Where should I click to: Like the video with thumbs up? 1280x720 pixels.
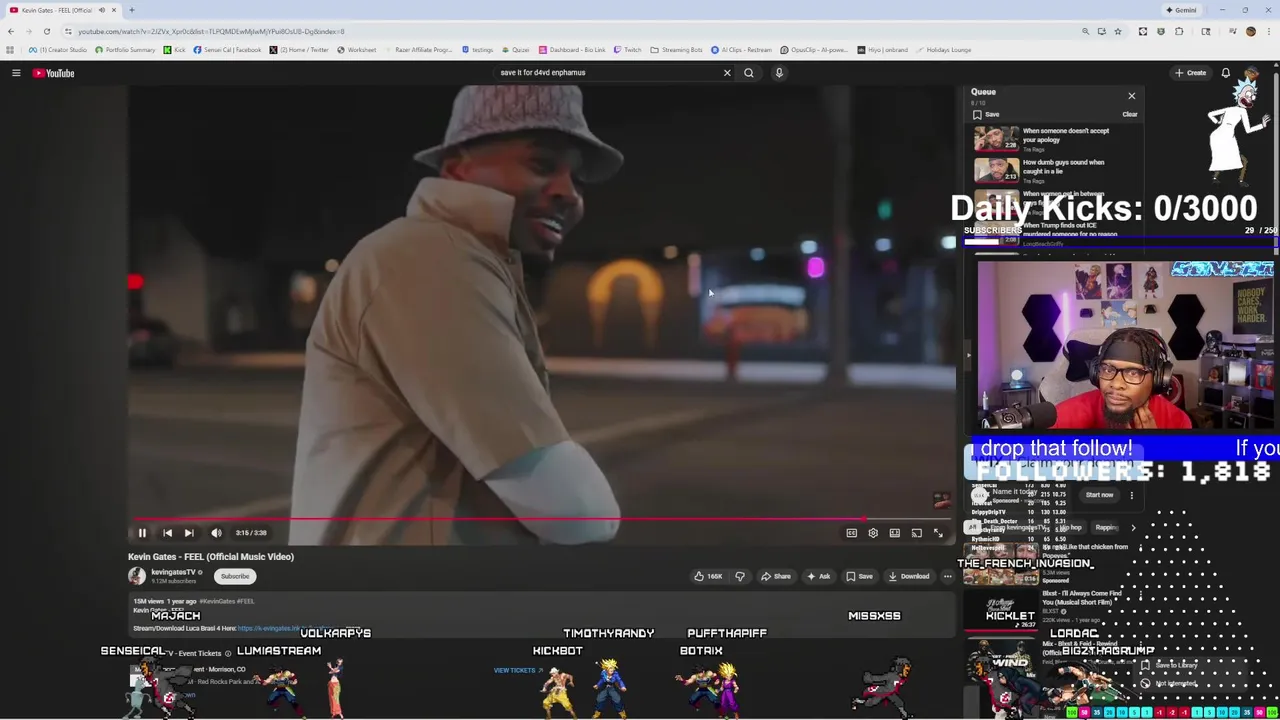pos(709,576)
